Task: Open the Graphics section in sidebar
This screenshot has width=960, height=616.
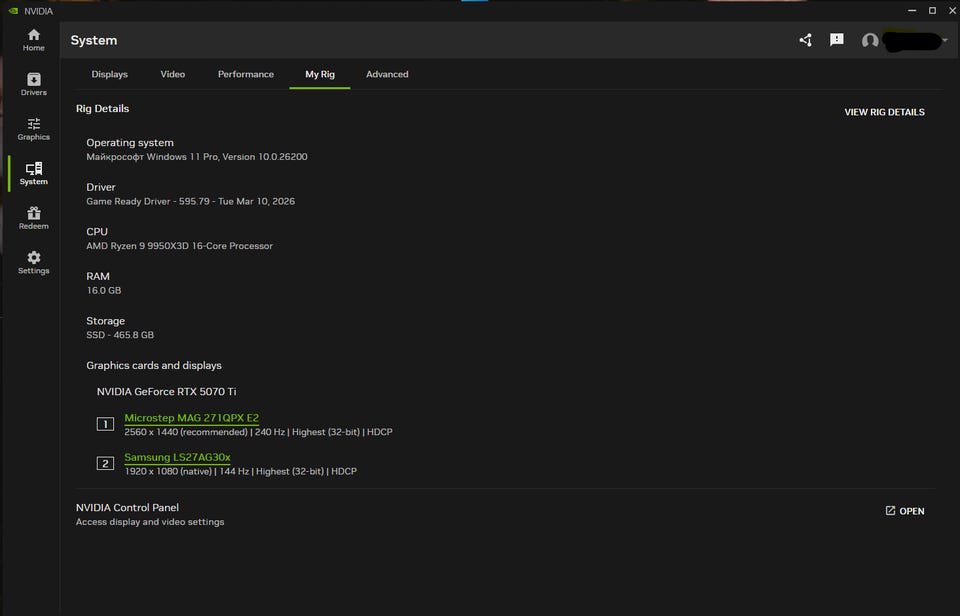Action: click(34, 129)
